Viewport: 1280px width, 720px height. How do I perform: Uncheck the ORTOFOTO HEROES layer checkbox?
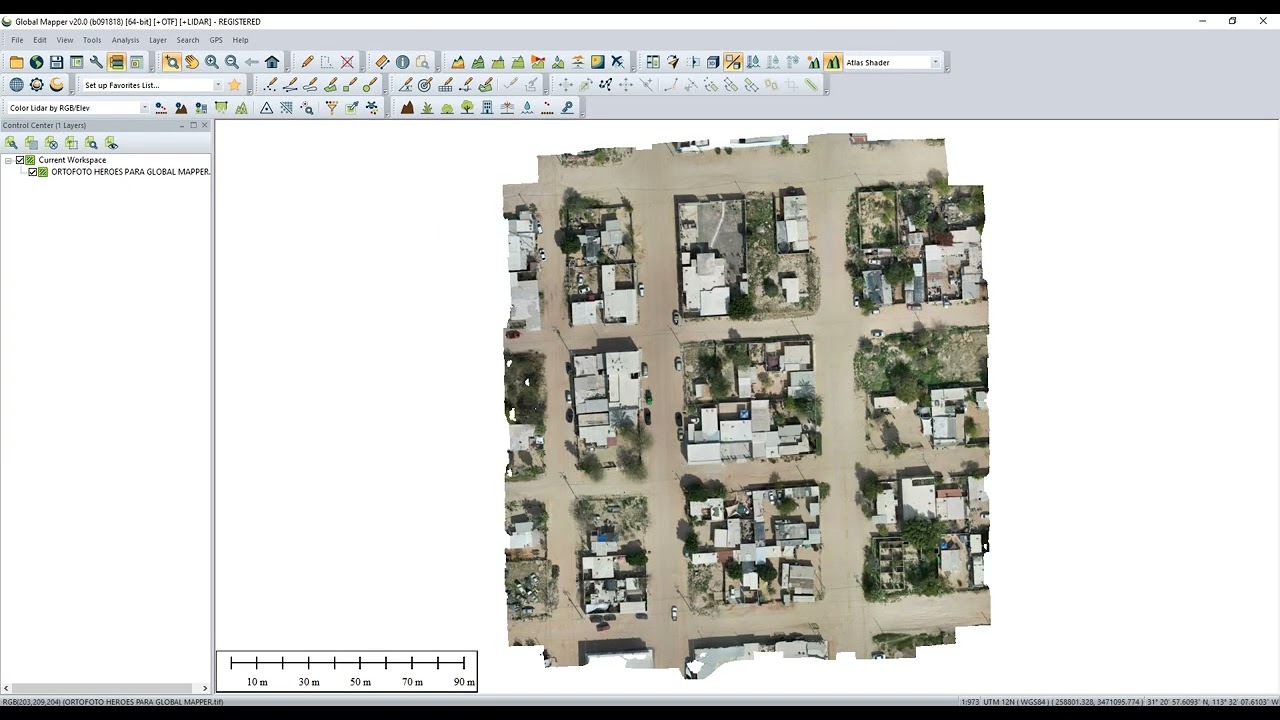pos(33,172)
